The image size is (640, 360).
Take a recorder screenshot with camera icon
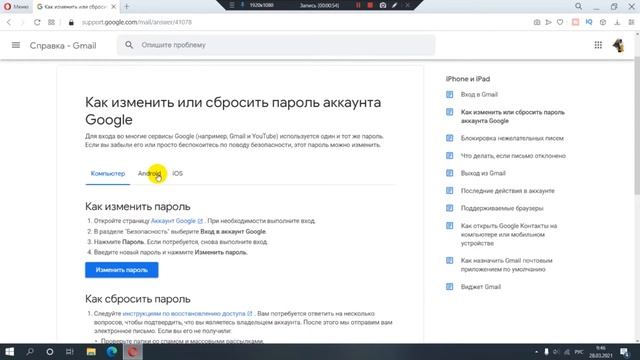[x=383, y=5]
